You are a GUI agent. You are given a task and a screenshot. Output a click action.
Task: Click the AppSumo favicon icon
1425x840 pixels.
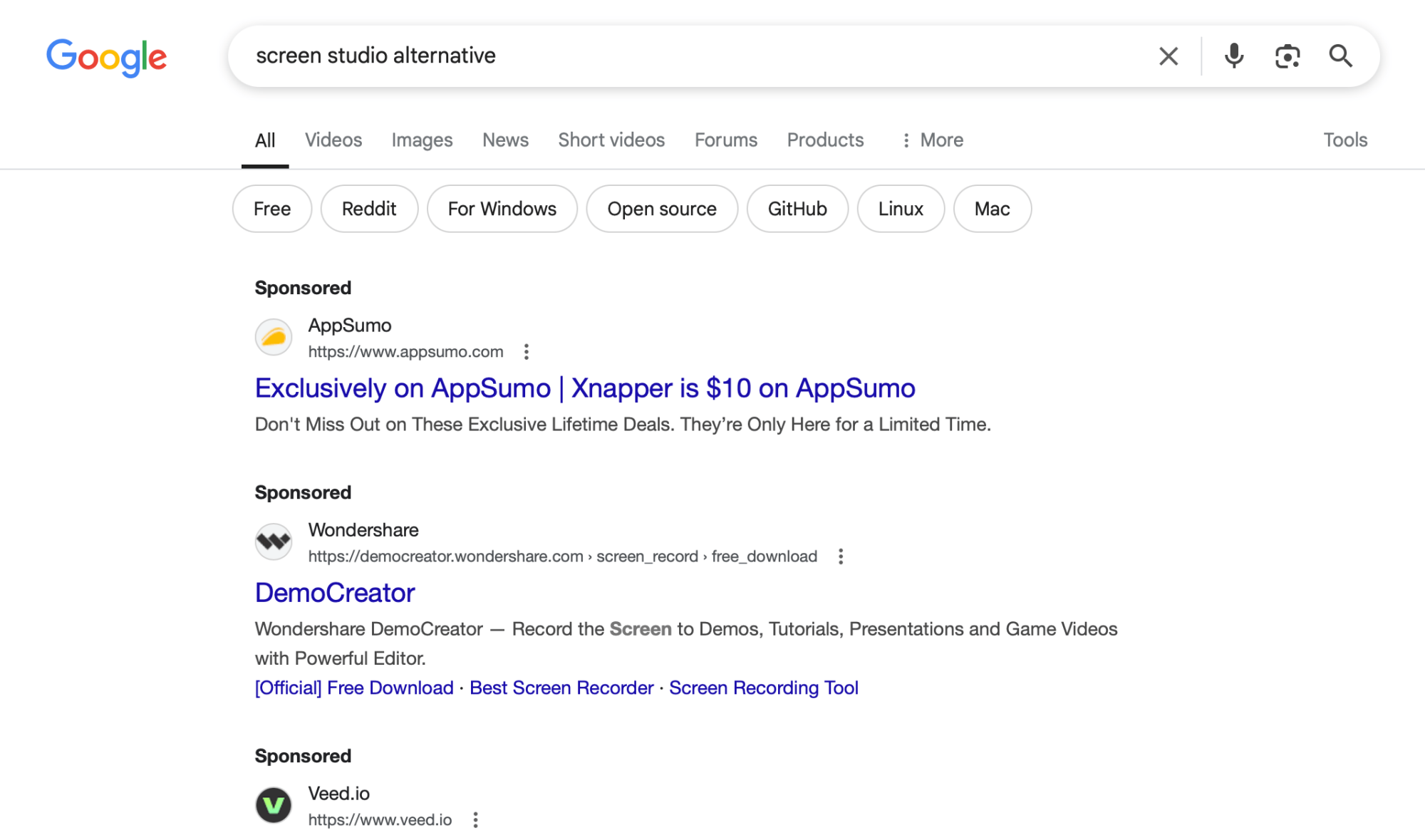[x=274, y=337]
